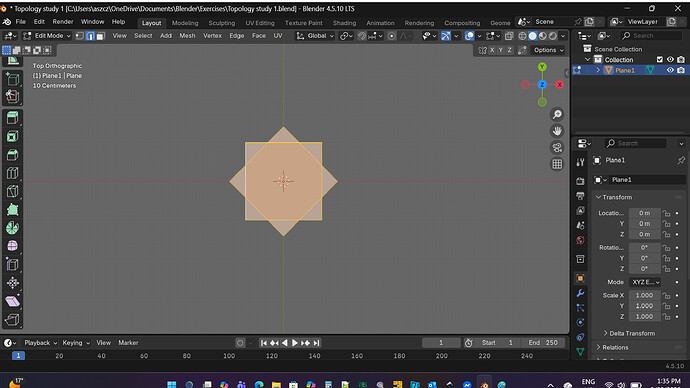The image size is (690, 388).
Task: Open the Playback dropdown
Action: click(x=40, y=343)
